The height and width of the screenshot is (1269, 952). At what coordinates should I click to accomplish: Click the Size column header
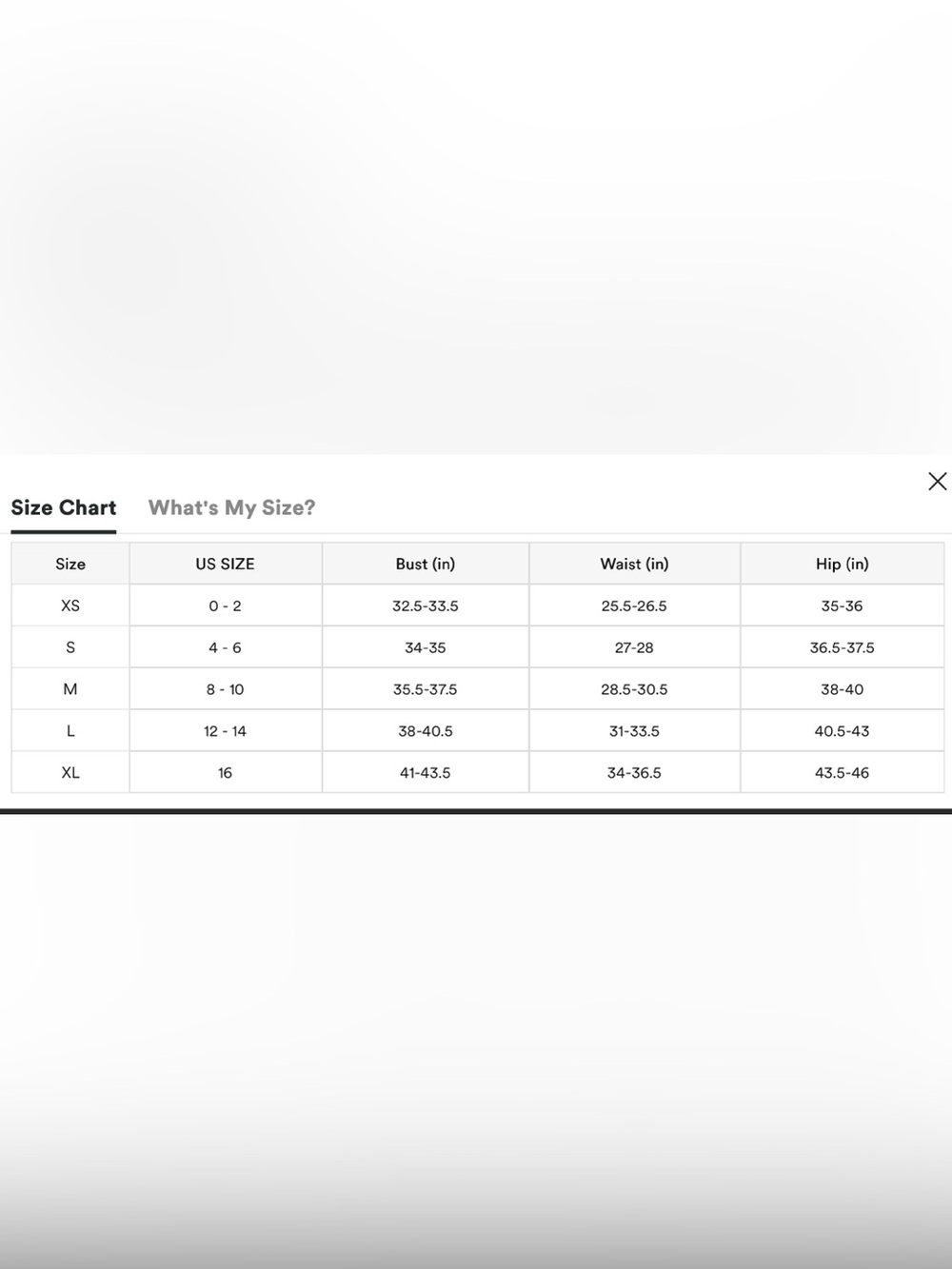click(70, 564)
